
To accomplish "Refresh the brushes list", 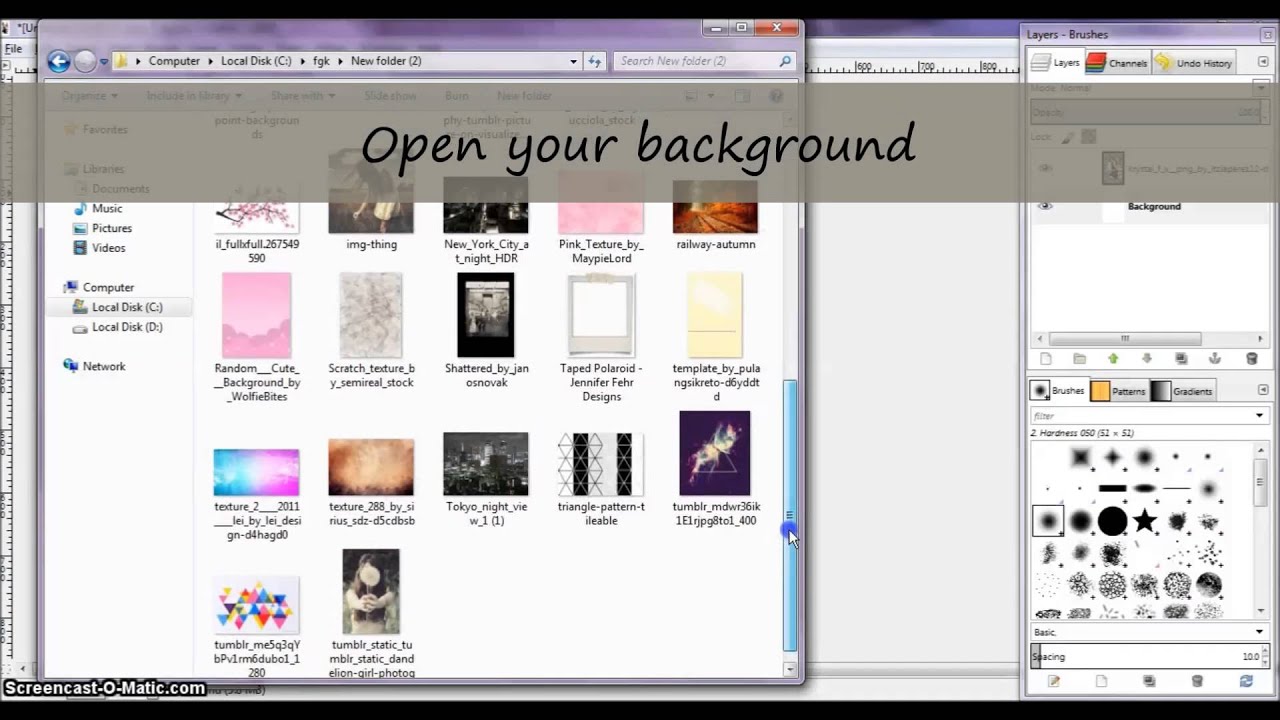I will tap(1246, 681).
